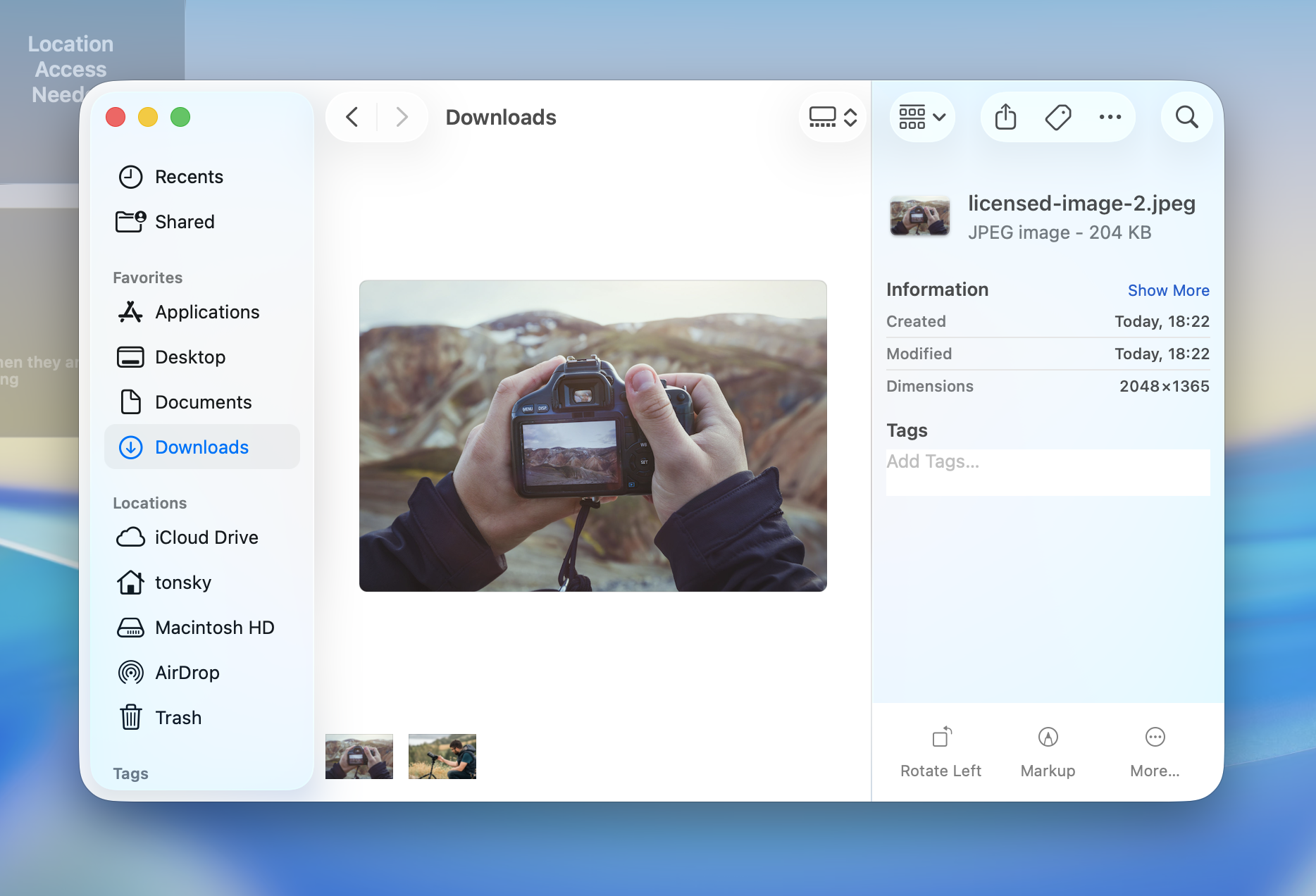
Task: Click the Dimensions 2048×1365 value
Action: (1164, 386)
